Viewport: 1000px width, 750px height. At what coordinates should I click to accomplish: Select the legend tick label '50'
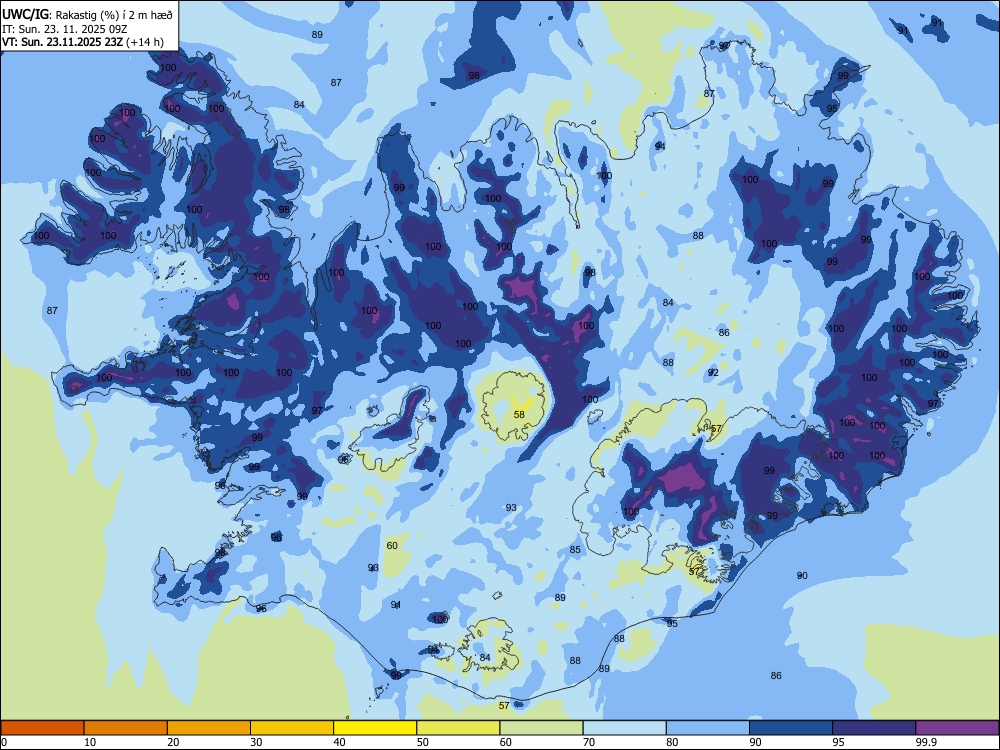tap(423, 742)
